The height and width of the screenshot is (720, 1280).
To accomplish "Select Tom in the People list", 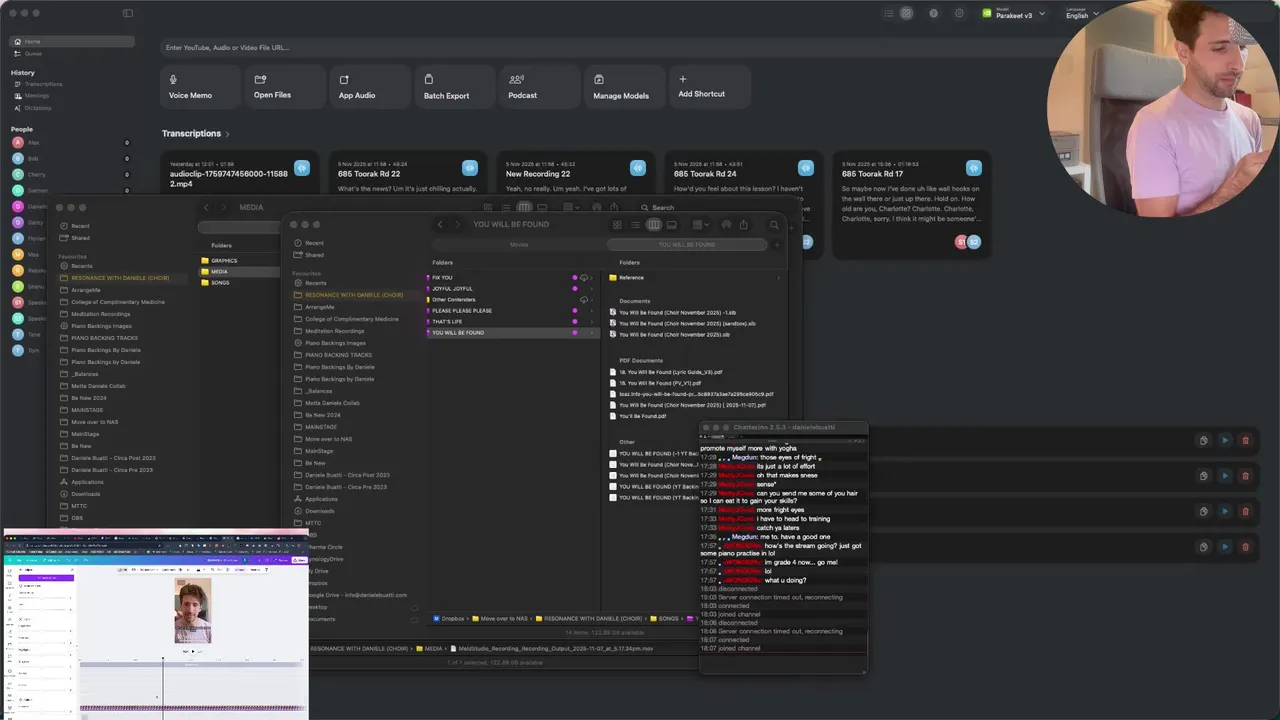I will click(71, 350).
